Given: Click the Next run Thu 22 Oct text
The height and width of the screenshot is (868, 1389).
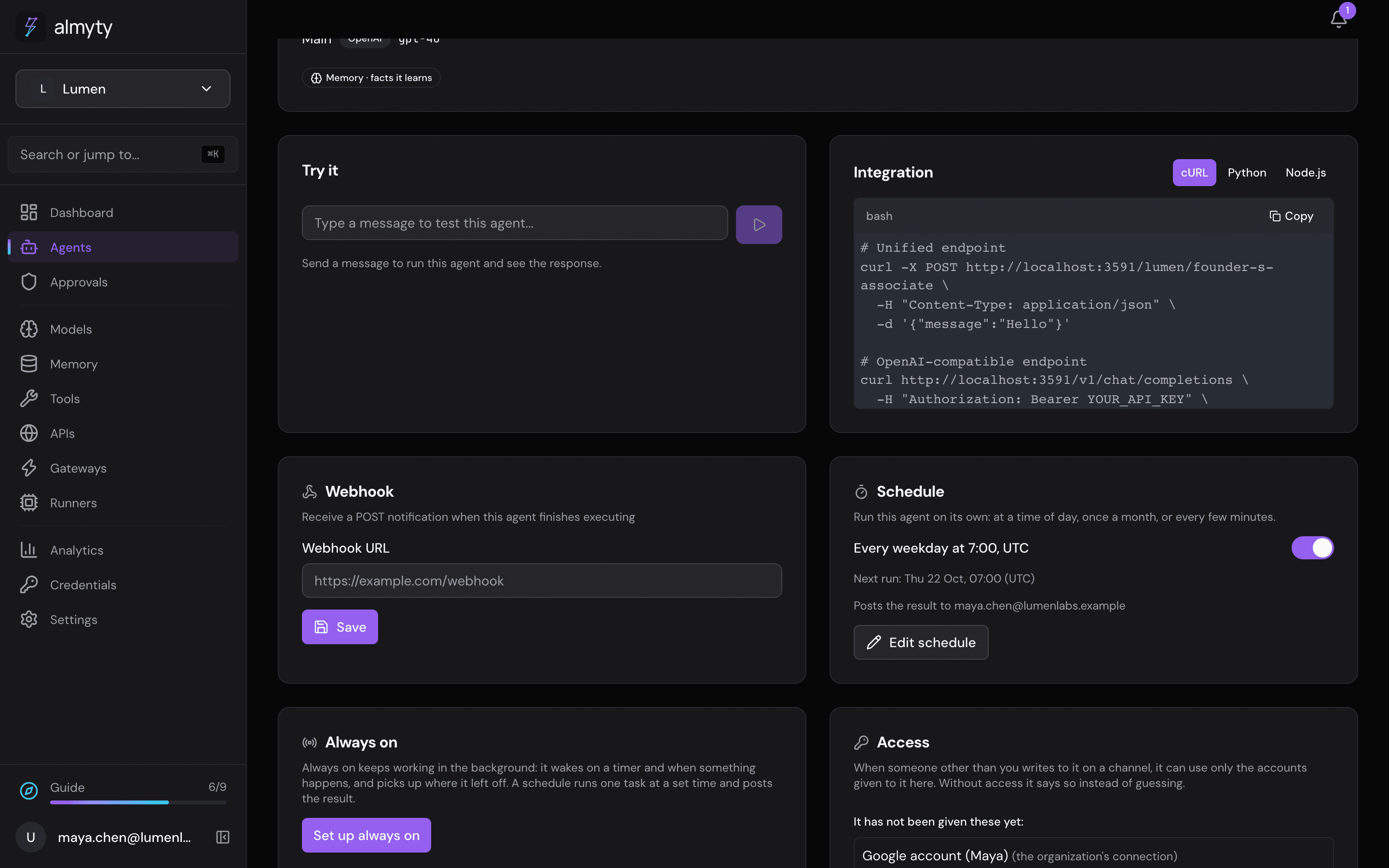Looking at the screenshot, I should (x=943, y=579).
